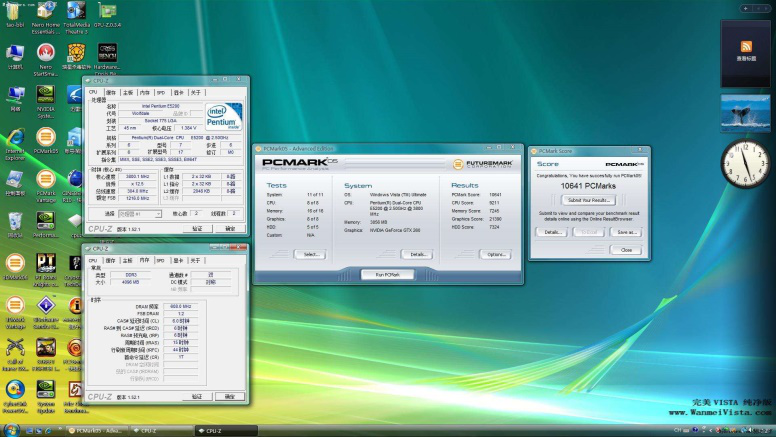Select the Call of Juarez desktop icon
776x437 pixels.
(15, 354)
